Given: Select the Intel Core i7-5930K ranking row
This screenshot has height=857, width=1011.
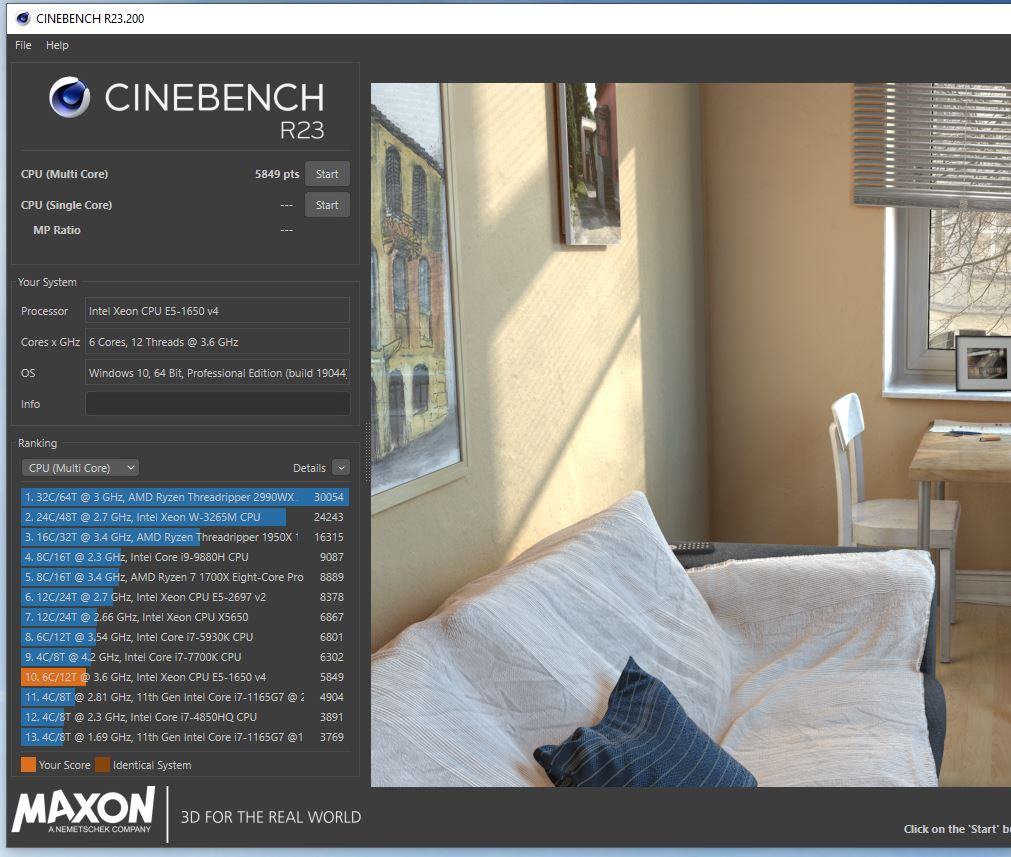Looking at the screenshot, I should pos(185,637).
